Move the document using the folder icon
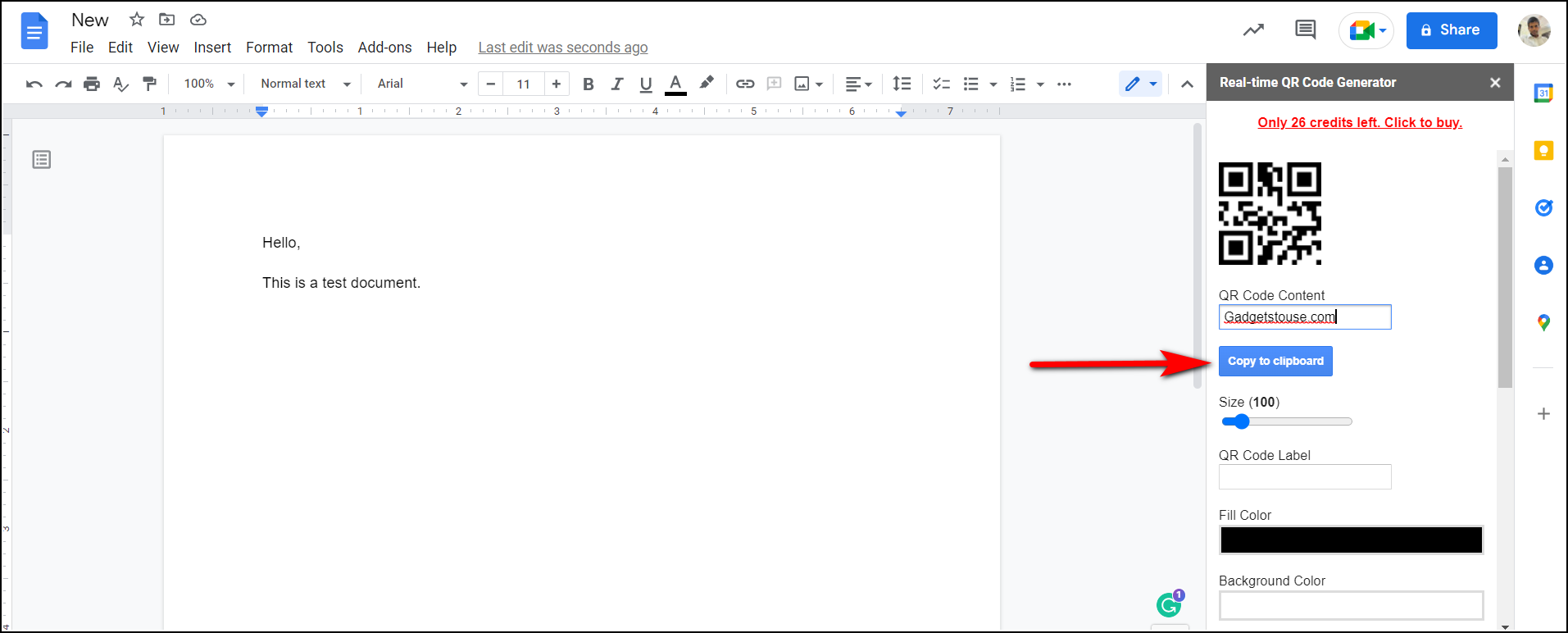This screenshot has width=1568, height=633. coord(166,20)
